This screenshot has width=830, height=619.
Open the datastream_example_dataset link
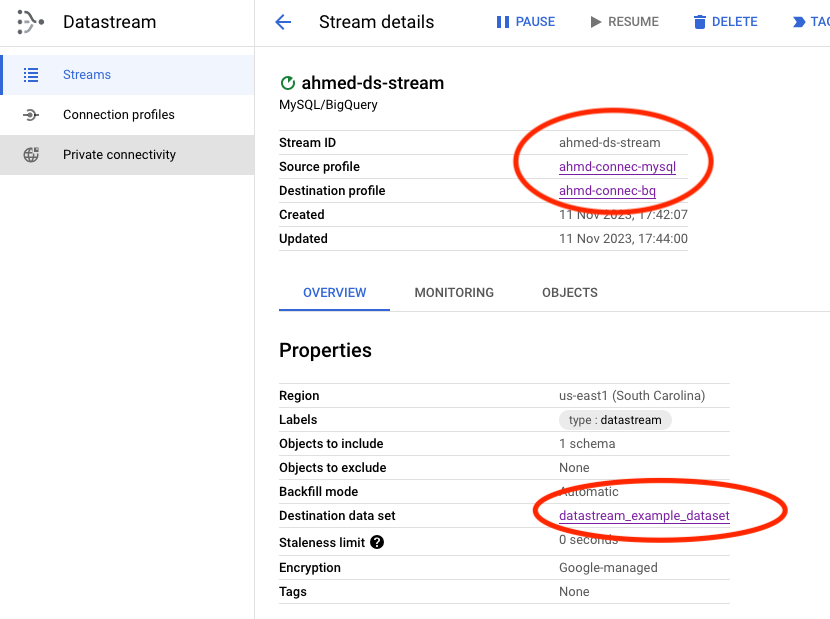644,516
